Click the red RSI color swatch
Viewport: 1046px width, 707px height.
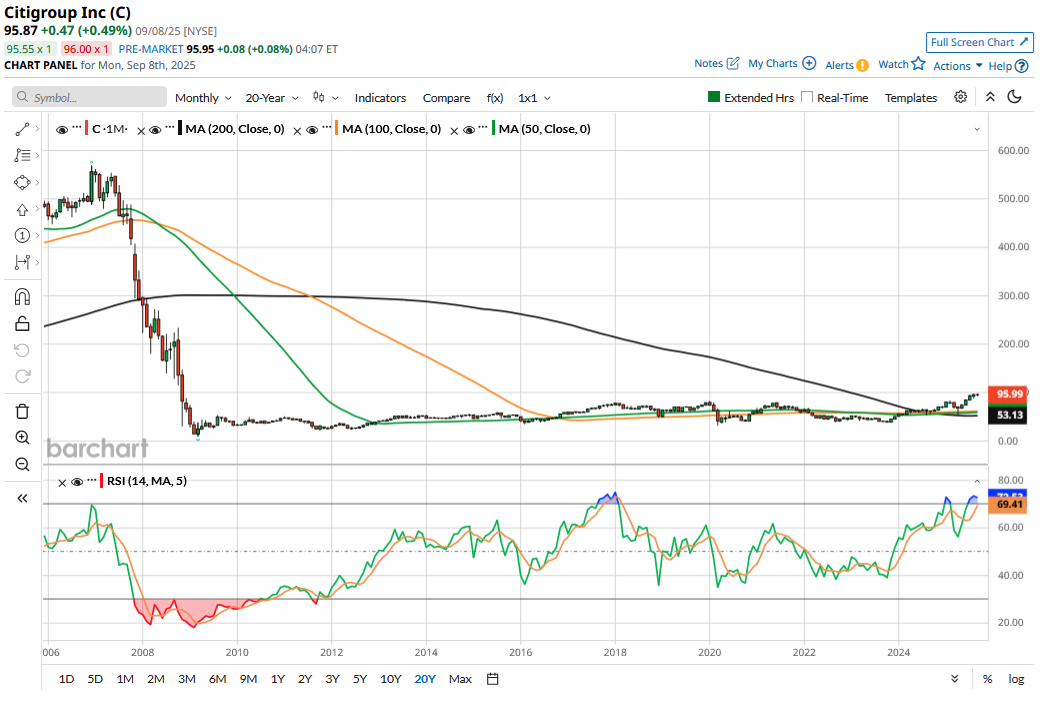coord(101,480)
